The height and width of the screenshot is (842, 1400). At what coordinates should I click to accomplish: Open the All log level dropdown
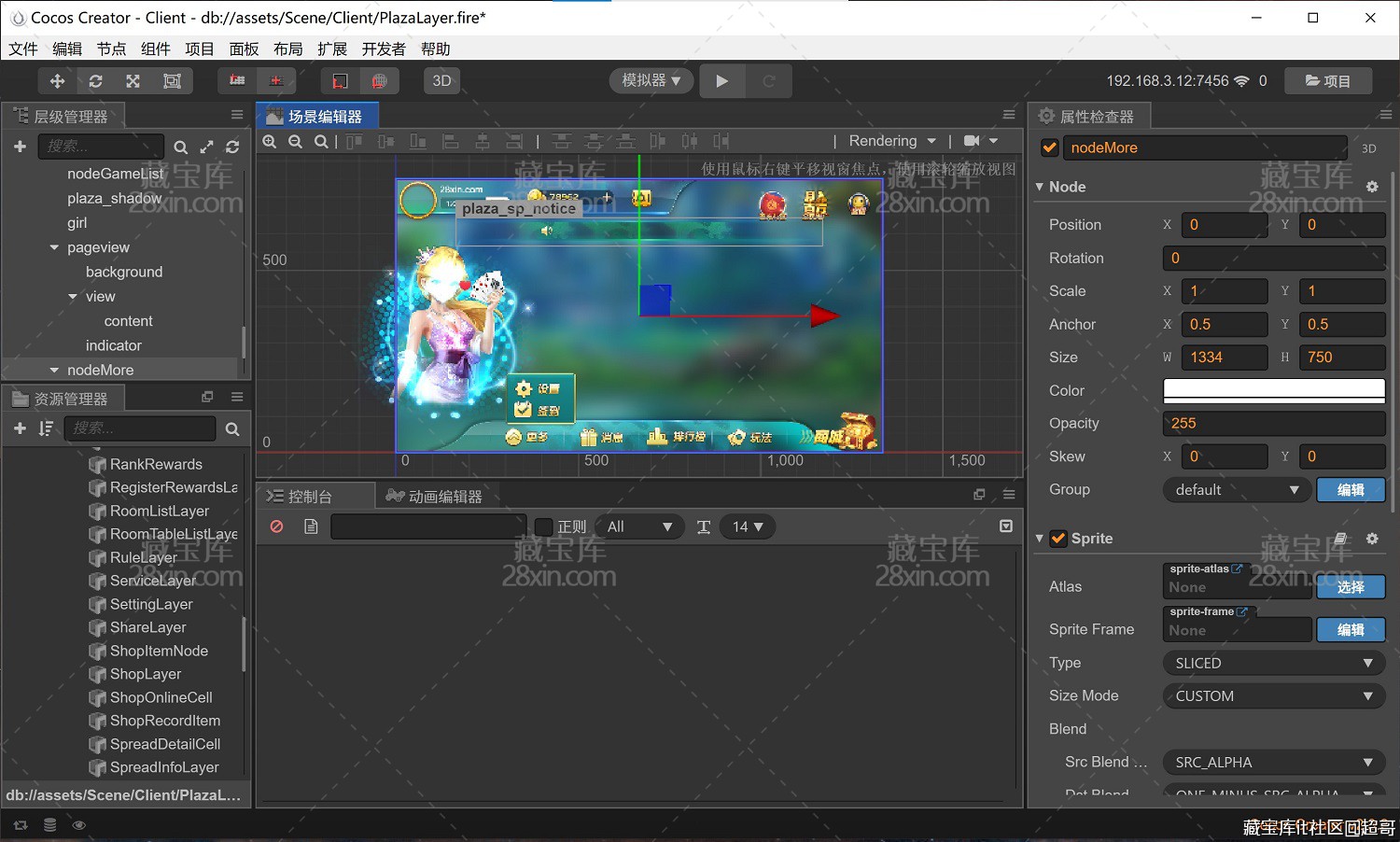[639, 526]
